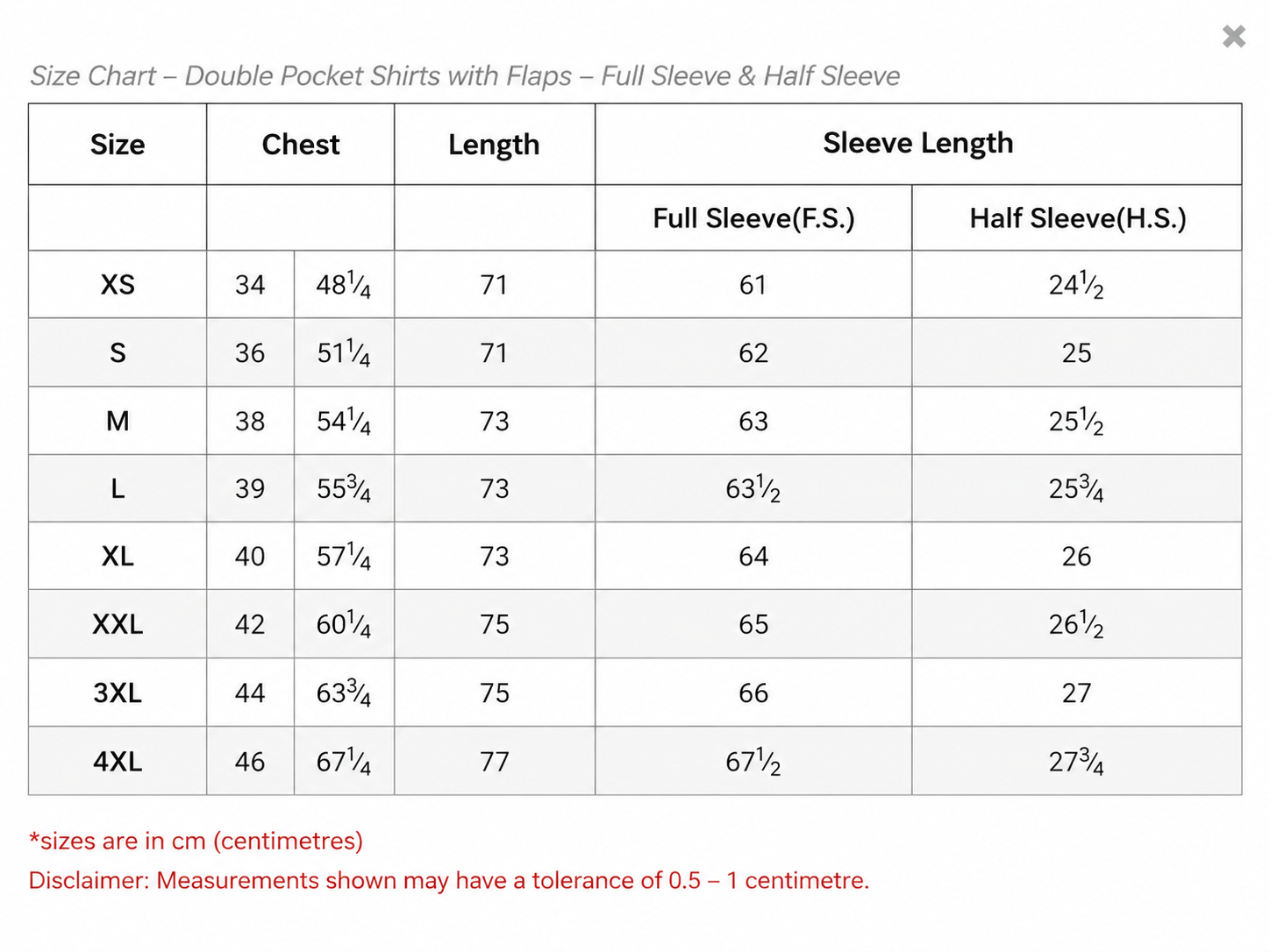Click the S size row label
Image resolution: width=1270 pixels, height=952 pixels.
point(118,352)
